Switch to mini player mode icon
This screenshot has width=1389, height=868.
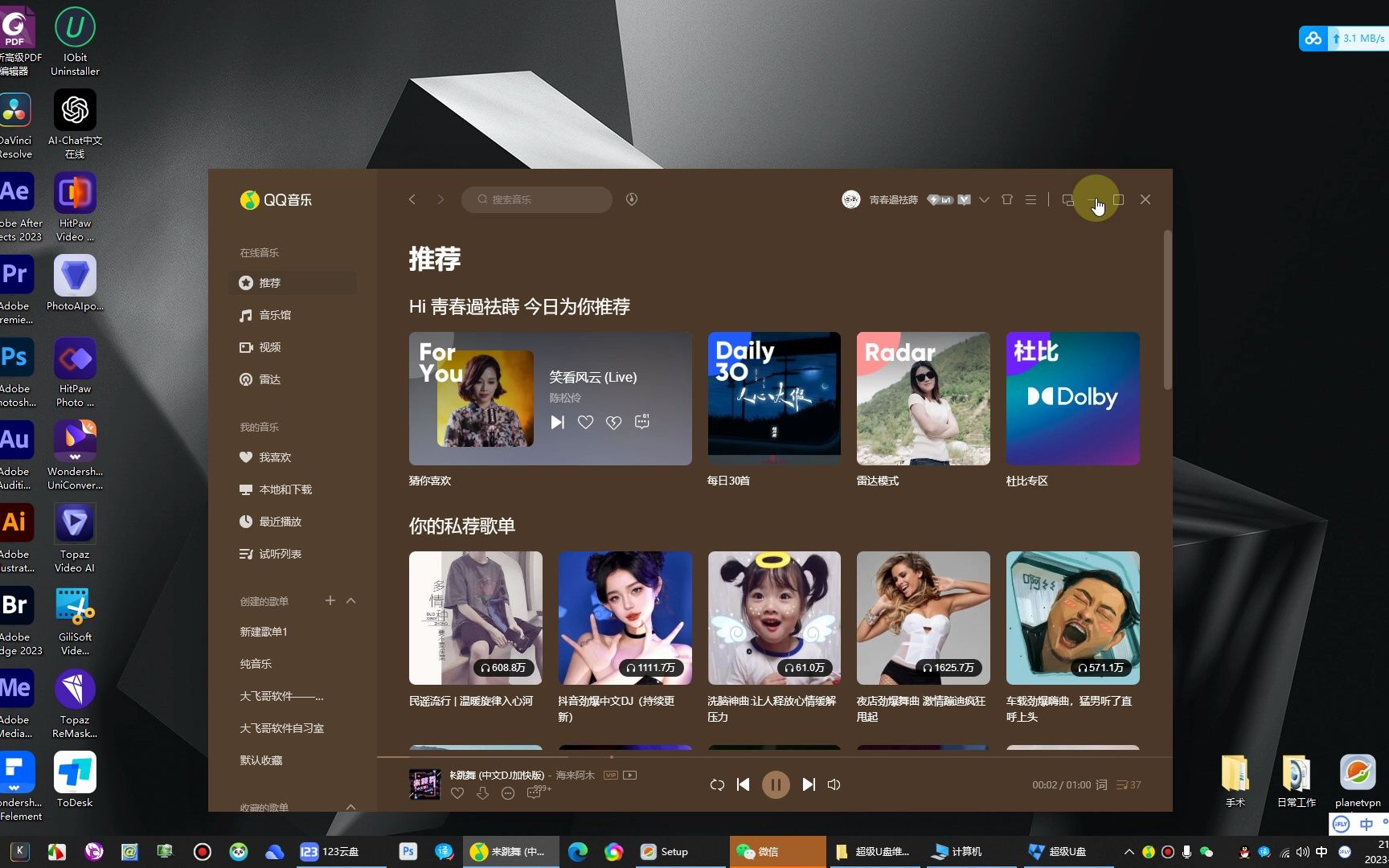1067,199
